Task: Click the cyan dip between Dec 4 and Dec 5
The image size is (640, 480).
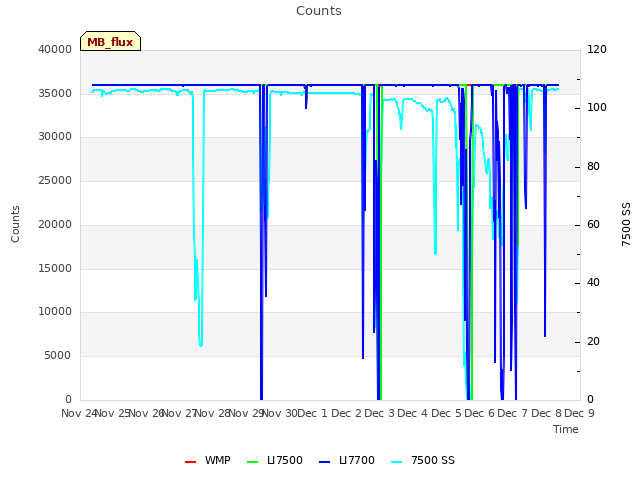Action: 435,253
